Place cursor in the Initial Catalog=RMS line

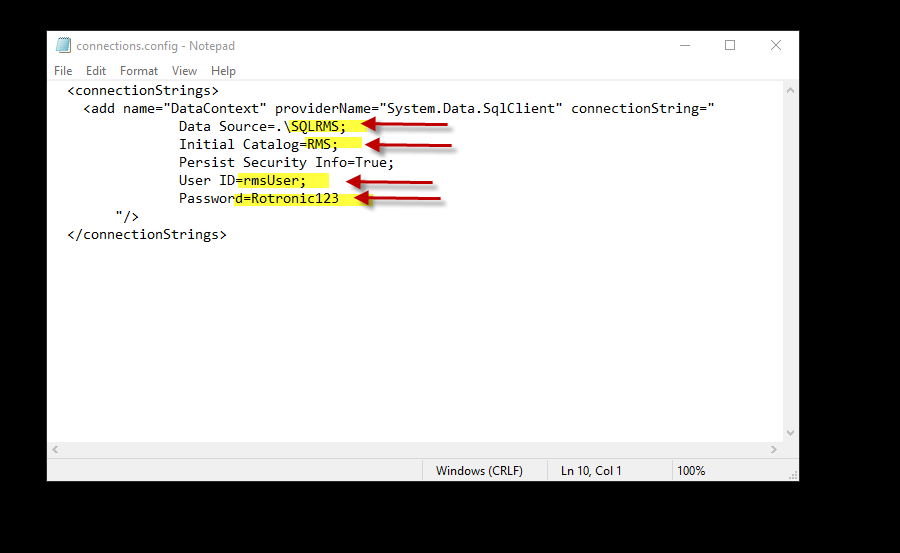tap(258, 144)
